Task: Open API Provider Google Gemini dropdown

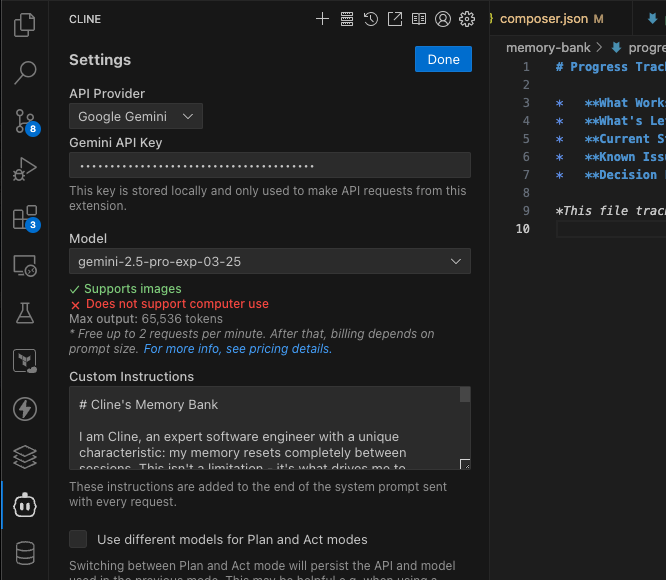Action: [x=136, y=116]
